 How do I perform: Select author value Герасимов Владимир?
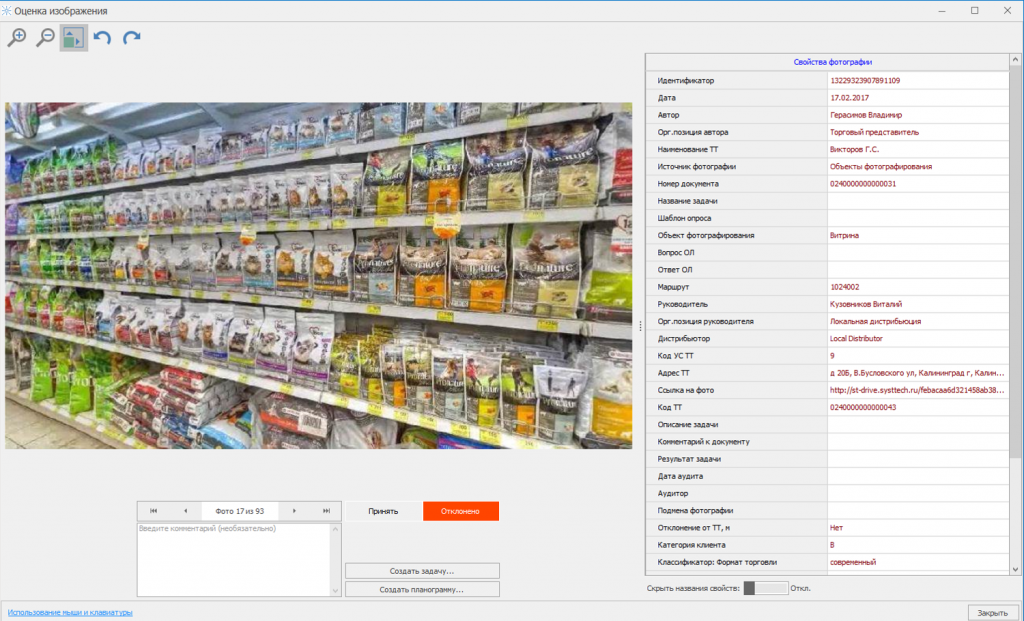coord(866,115)
